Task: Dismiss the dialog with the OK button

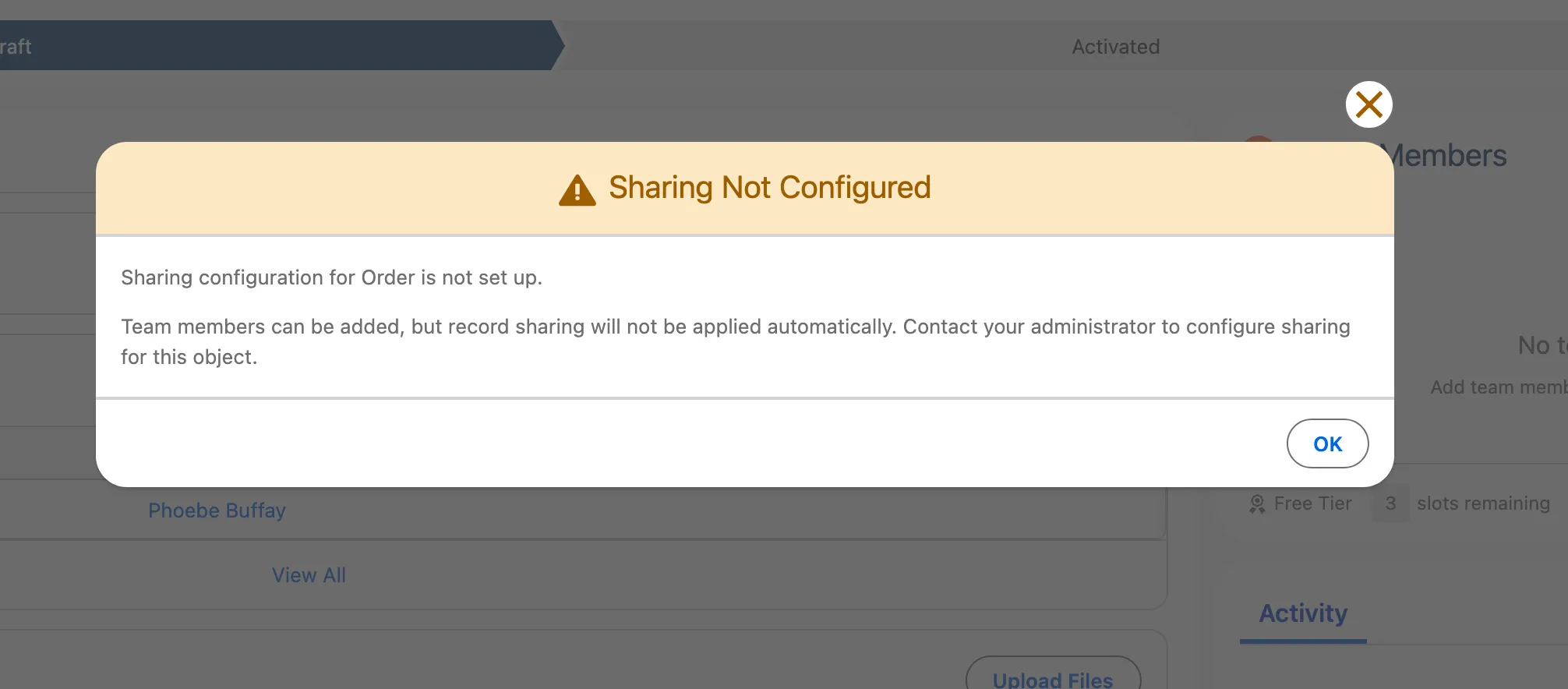Action: [x=1327, y=443]
